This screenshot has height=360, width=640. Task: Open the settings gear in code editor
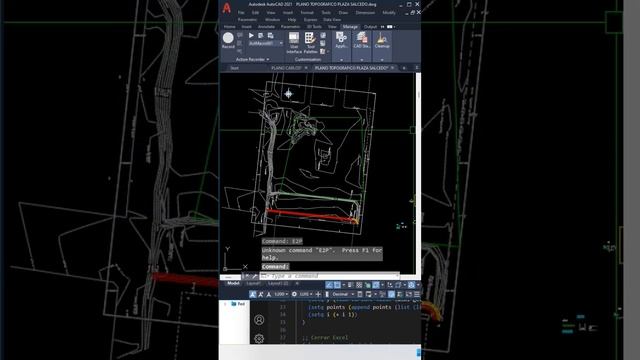coord(259,338)
